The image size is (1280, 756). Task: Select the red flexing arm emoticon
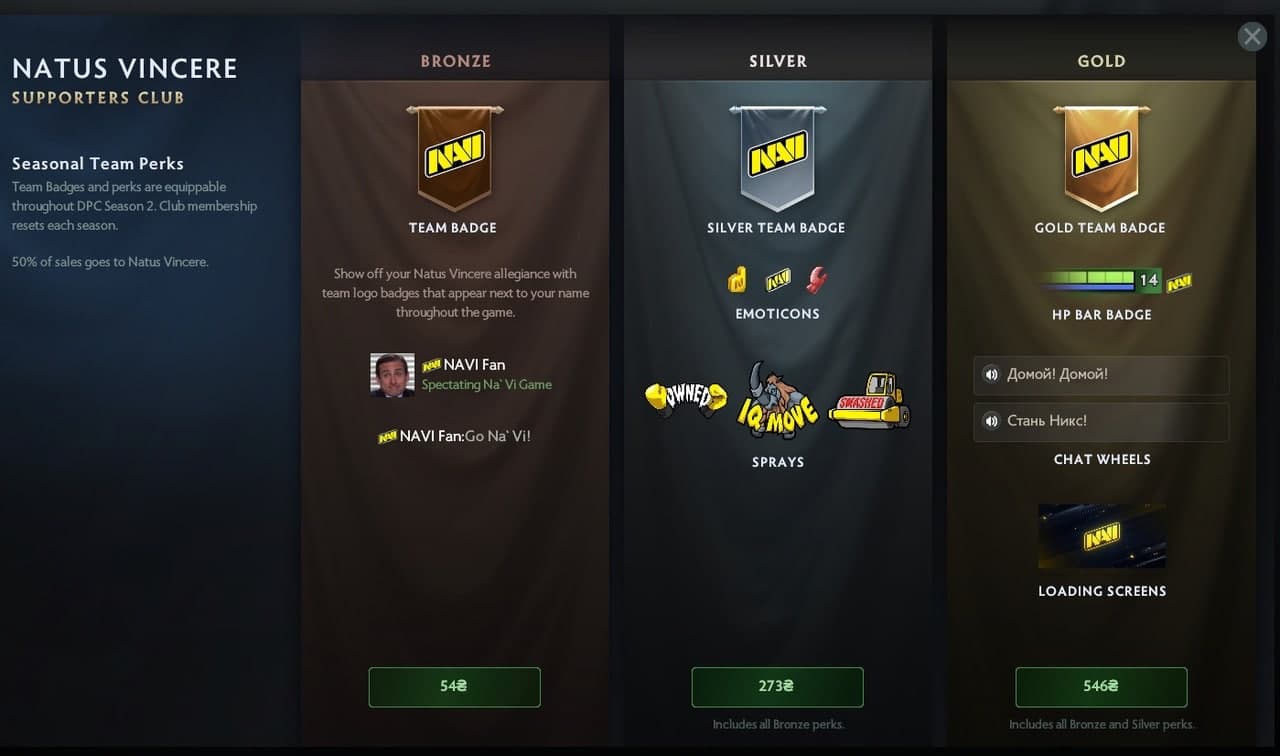[x=817, y=280]
